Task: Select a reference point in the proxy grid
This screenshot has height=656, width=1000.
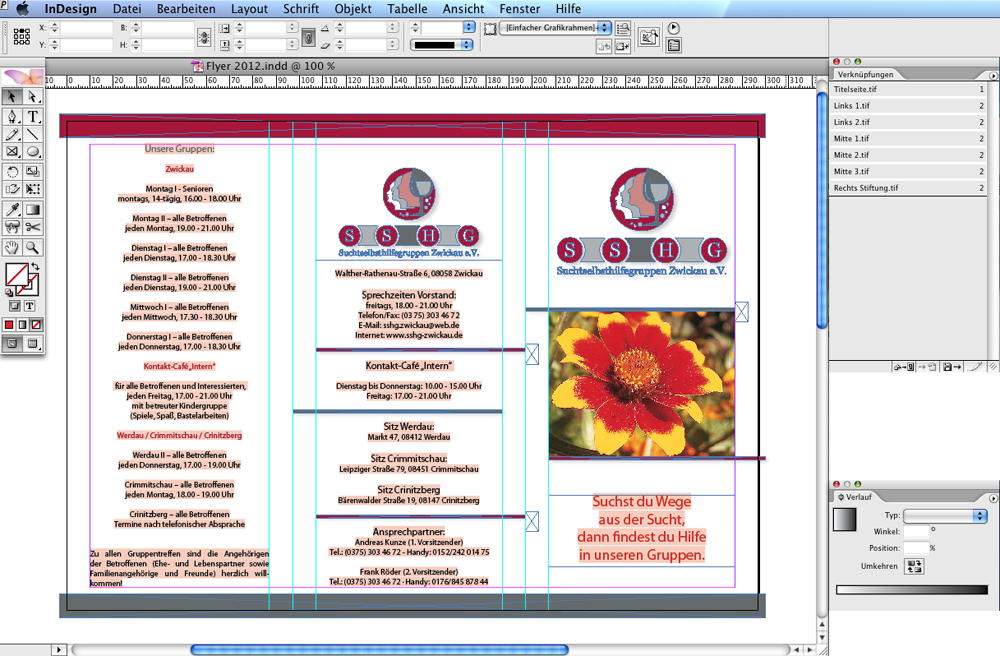Action: [21, 37]
